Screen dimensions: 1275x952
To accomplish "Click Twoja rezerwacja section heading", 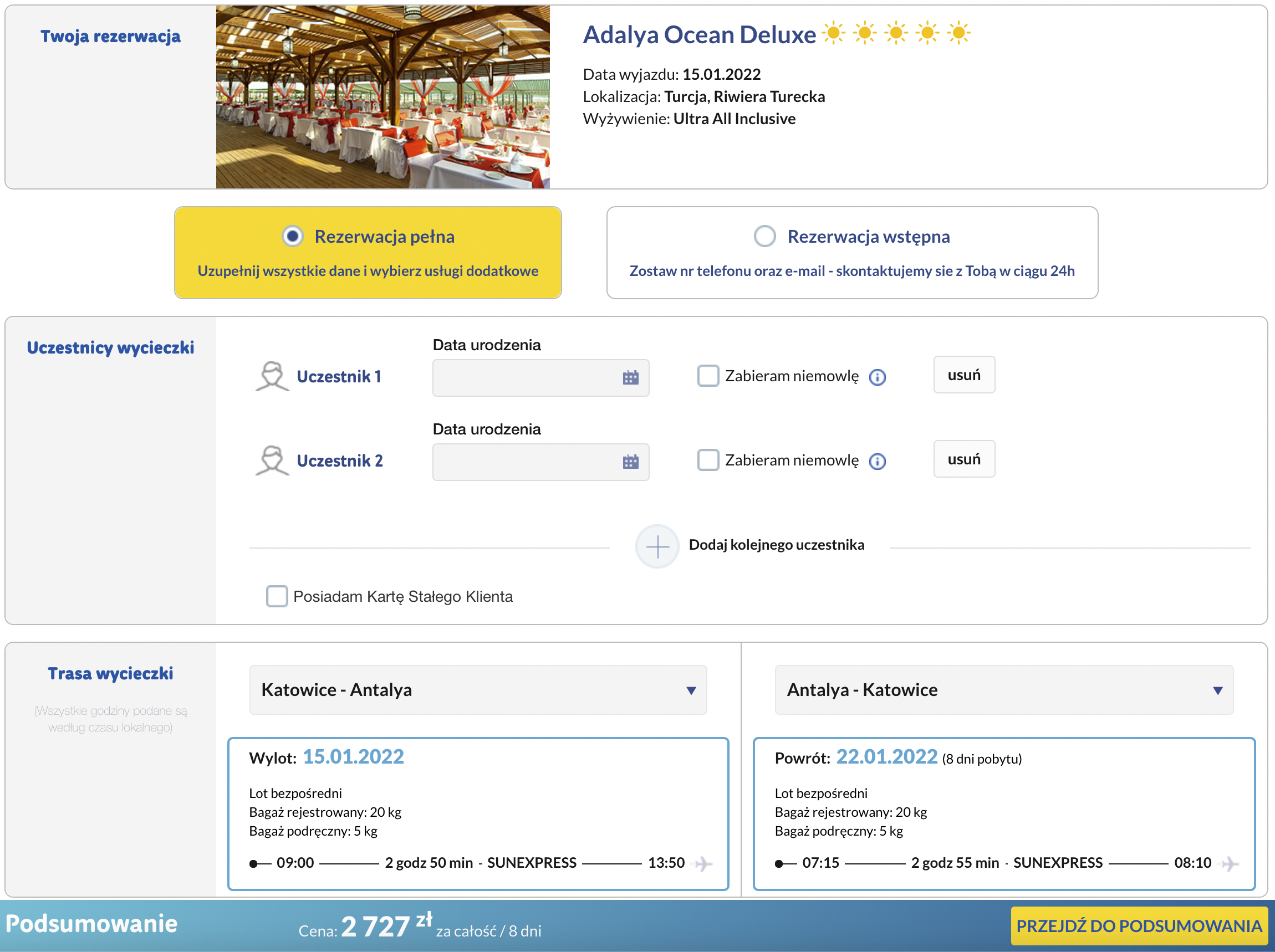I will 110,37.
